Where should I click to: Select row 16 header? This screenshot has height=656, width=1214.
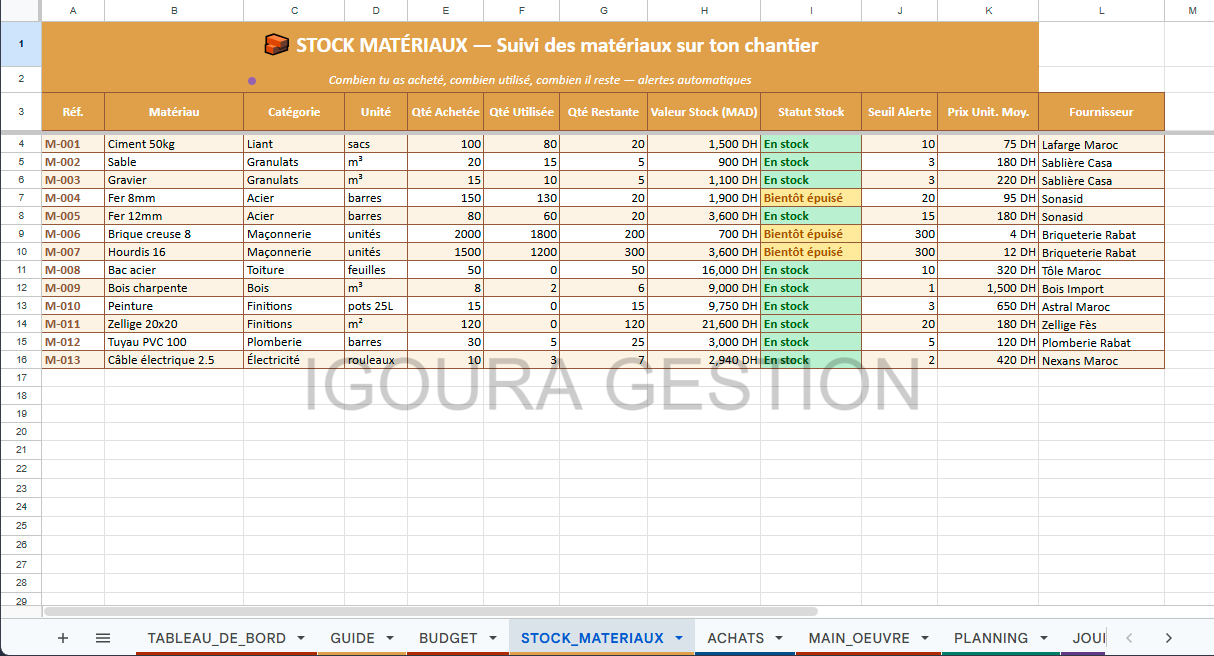(x=21, y=360)
